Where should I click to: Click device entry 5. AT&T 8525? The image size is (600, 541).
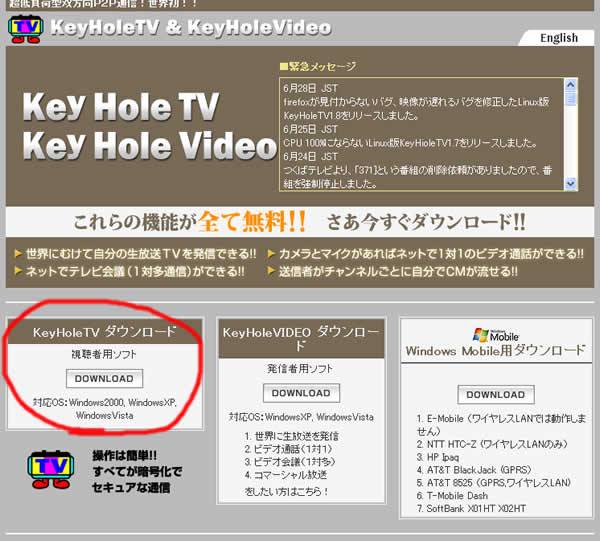pyautogui.click(x=494, y=482)
